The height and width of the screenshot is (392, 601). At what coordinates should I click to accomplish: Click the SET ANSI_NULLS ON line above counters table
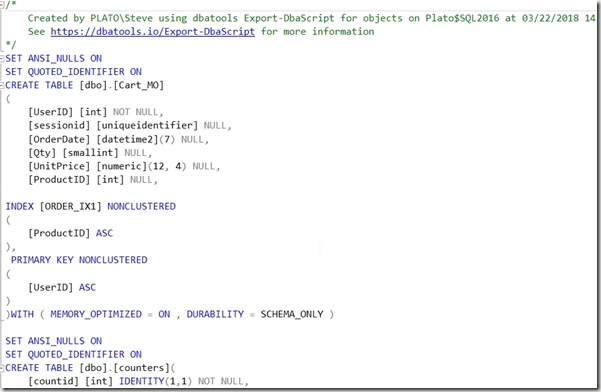(54, 341)
